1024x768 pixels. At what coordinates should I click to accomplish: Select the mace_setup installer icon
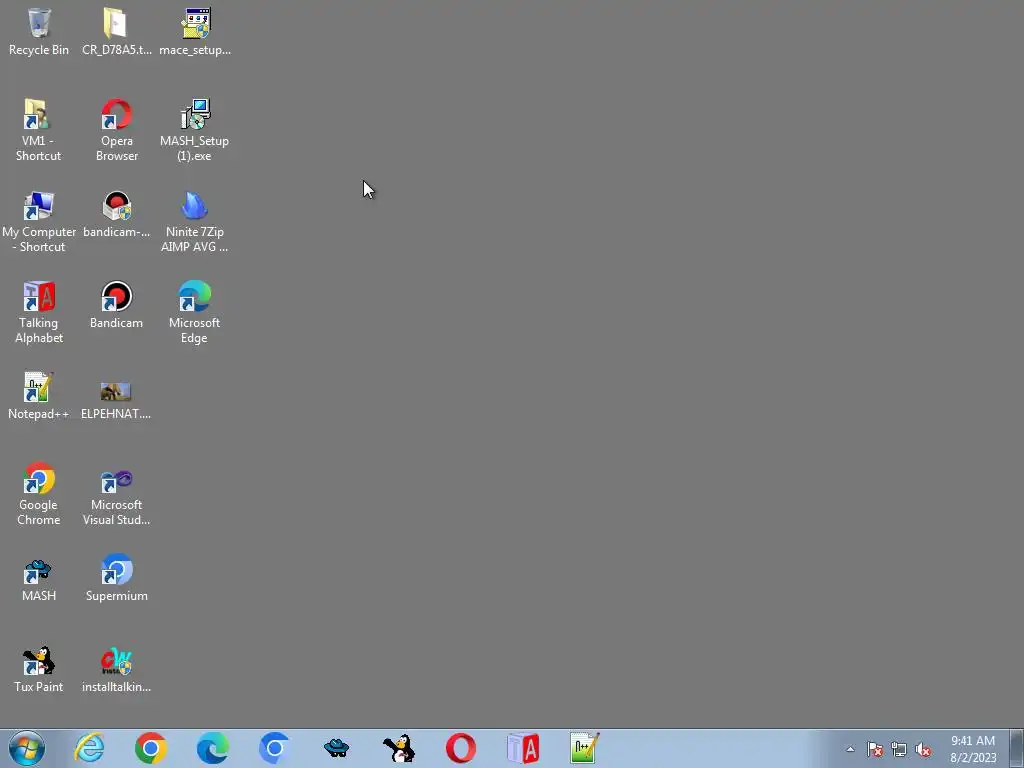pos(195,31)
